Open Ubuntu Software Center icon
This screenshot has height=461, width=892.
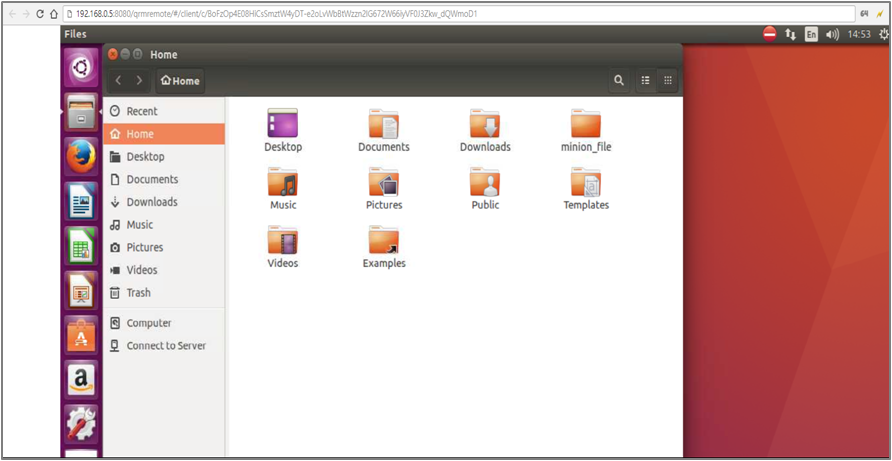[81, 335]
